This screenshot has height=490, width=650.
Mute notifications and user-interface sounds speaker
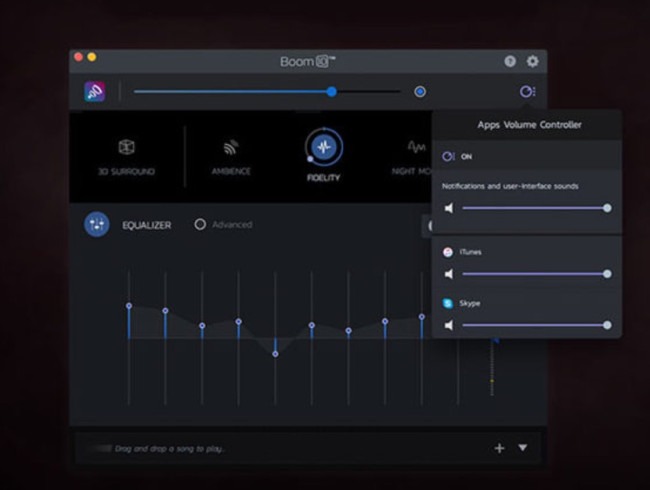pyautogui.click(x=449, y=208)
